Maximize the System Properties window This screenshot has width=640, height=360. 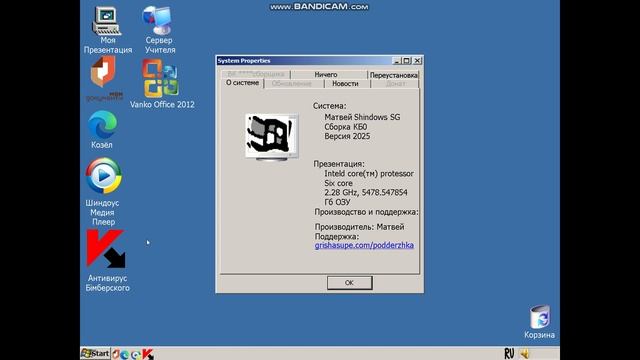[407, 61]
